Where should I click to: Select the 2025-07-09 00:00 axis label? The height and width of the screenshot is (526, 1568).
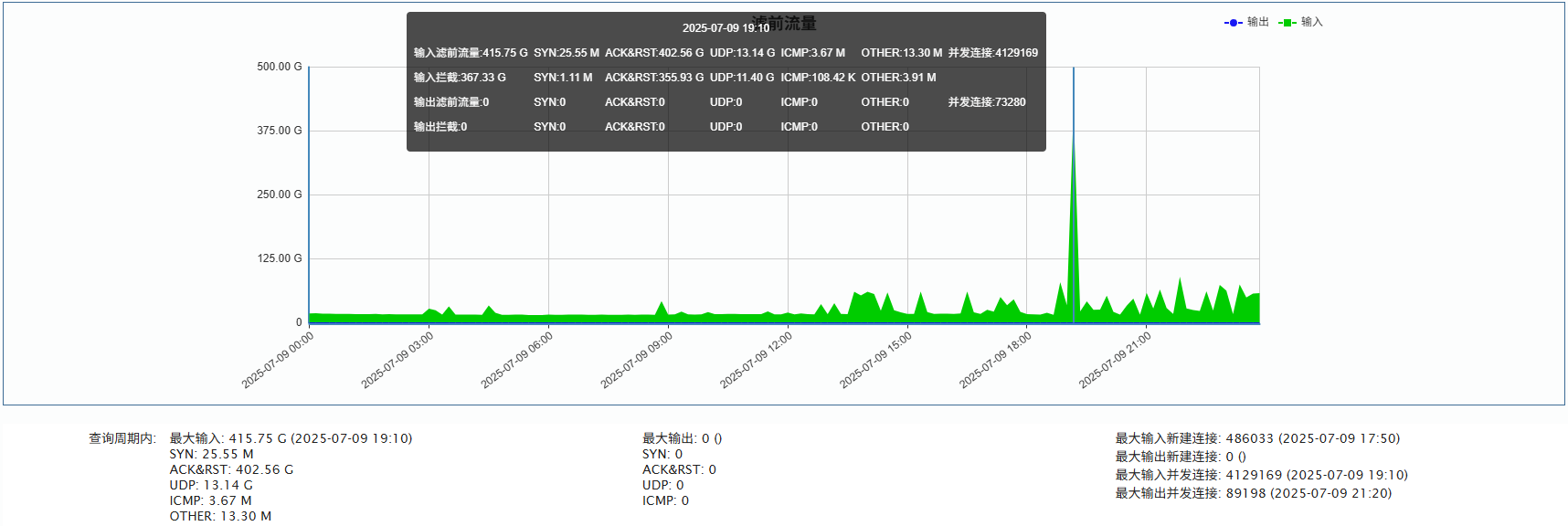click(x=278, y=360)
